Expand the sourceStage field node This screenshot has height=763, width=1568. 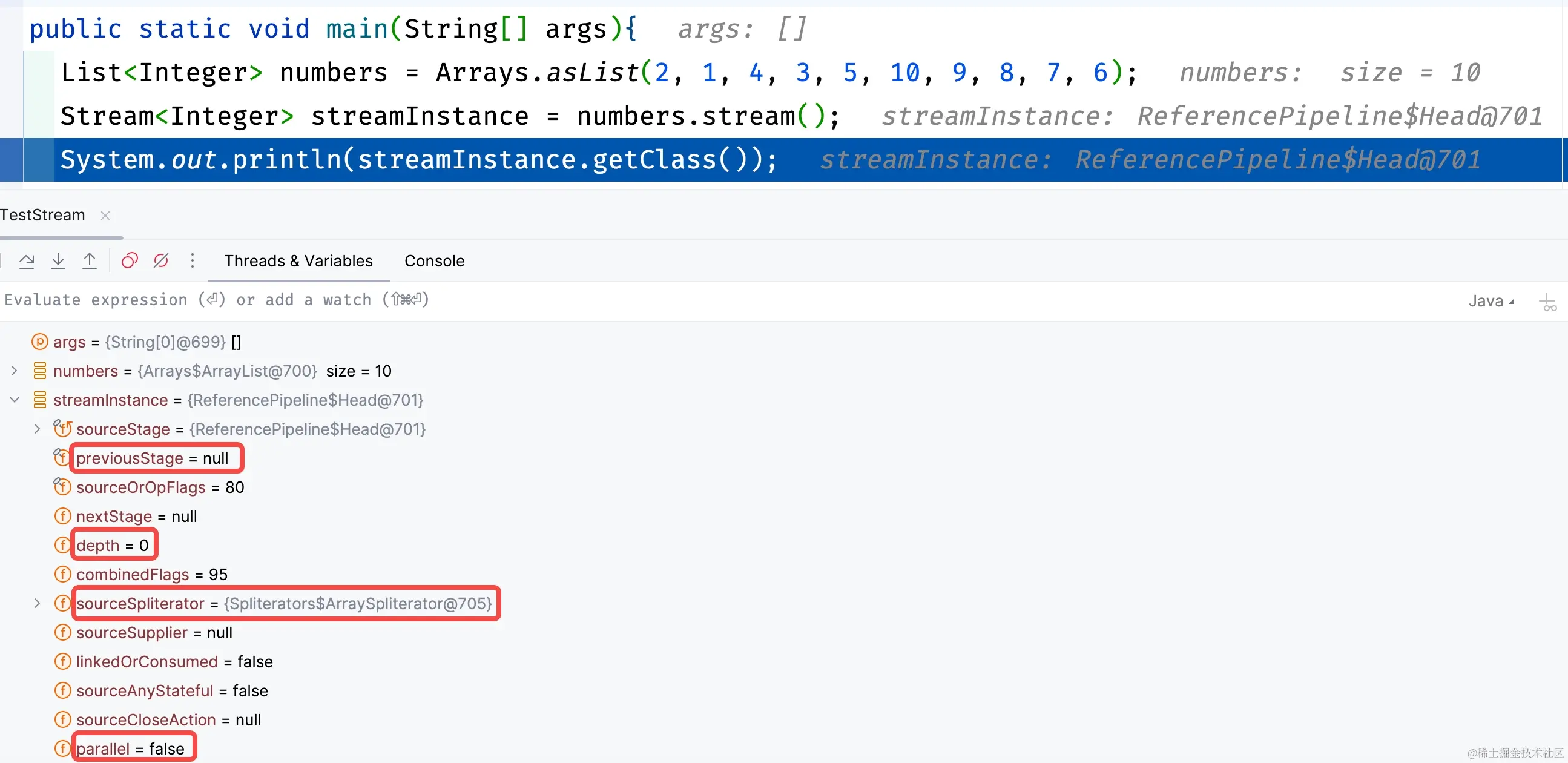(x=37, y=429)
